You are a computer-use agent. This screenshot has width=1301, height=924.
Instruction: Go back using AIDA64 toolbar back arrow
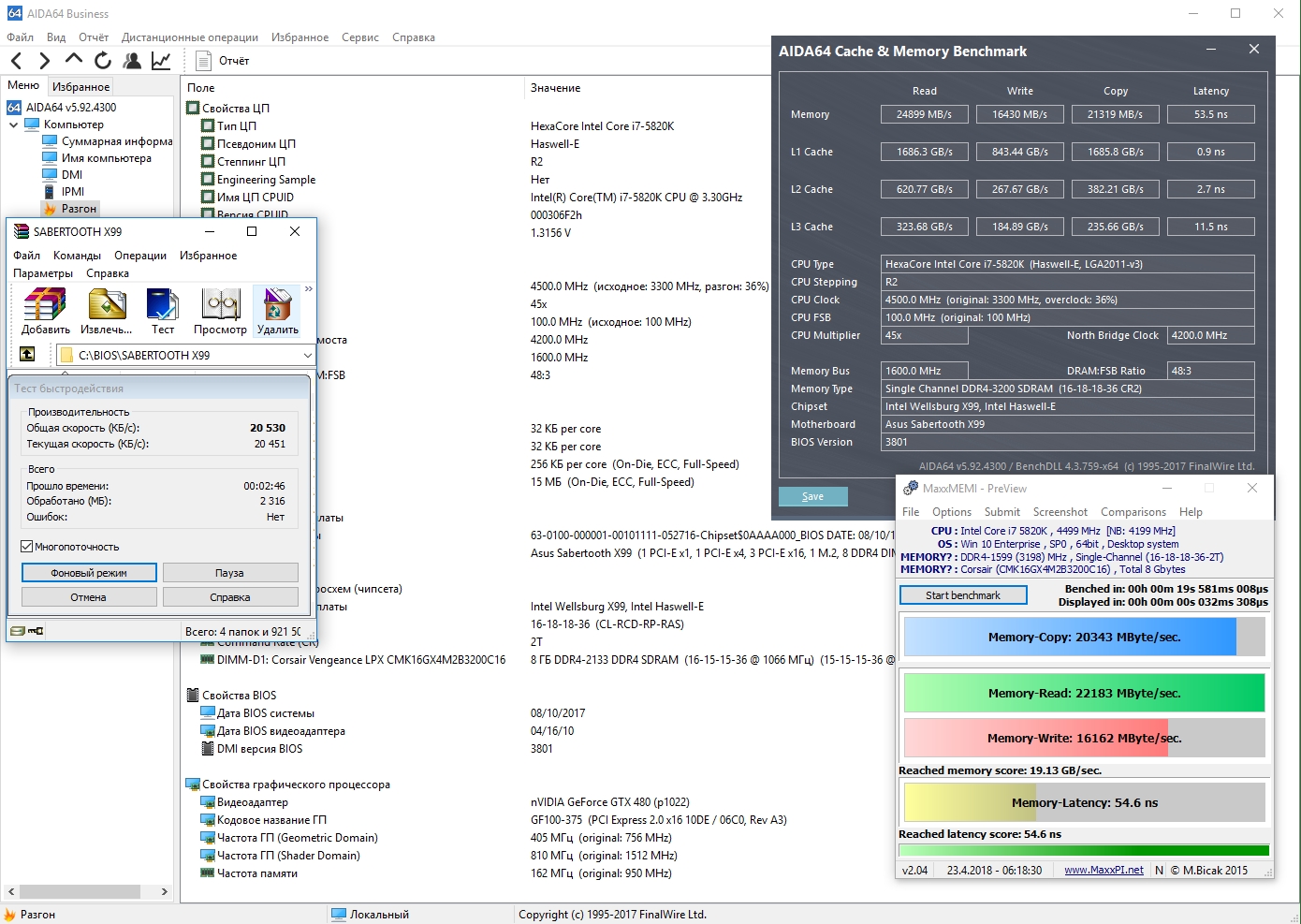point(16,61)
